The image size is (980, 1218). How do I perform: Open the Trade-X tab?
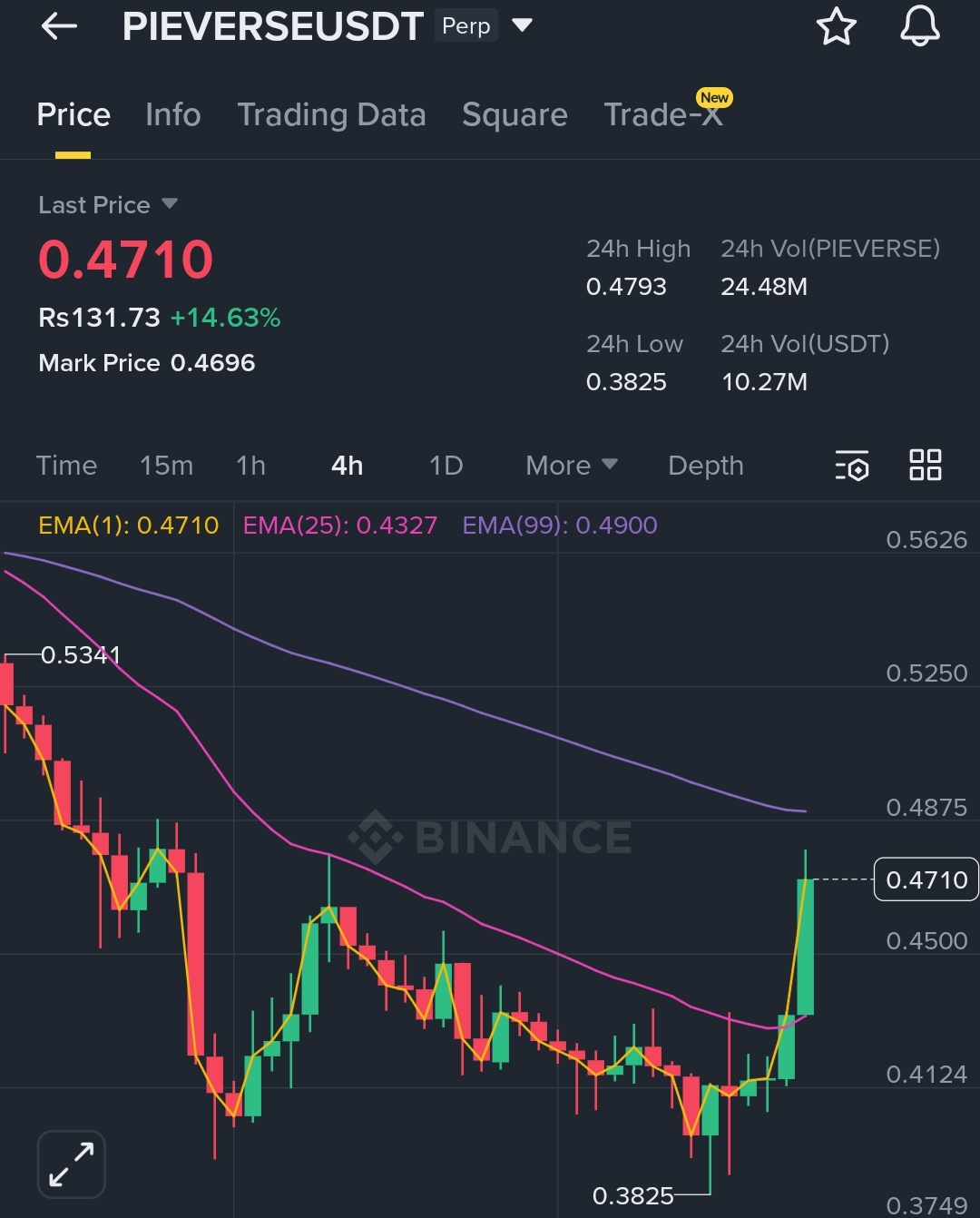(x=663, y=114)
